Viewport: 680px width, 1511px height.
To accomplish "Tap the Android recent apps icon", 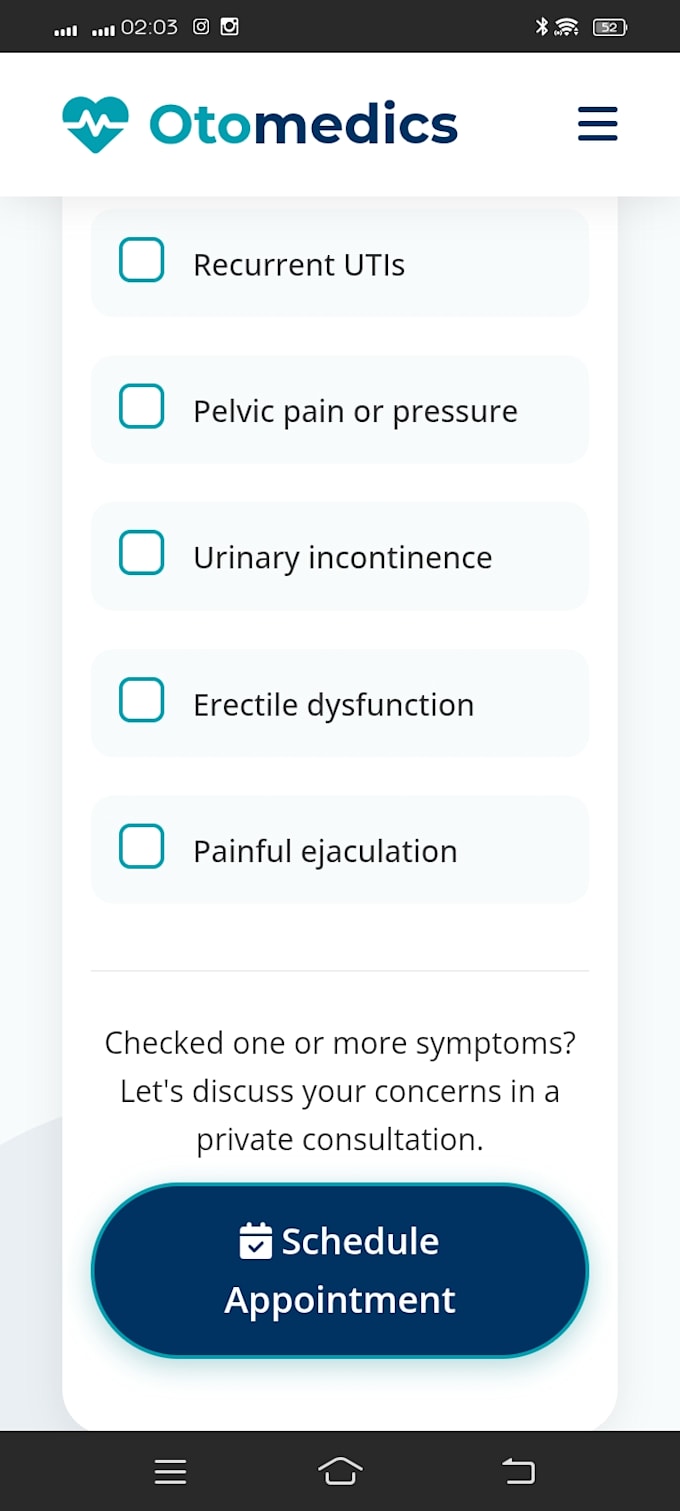I will (x=171, y=1471).
